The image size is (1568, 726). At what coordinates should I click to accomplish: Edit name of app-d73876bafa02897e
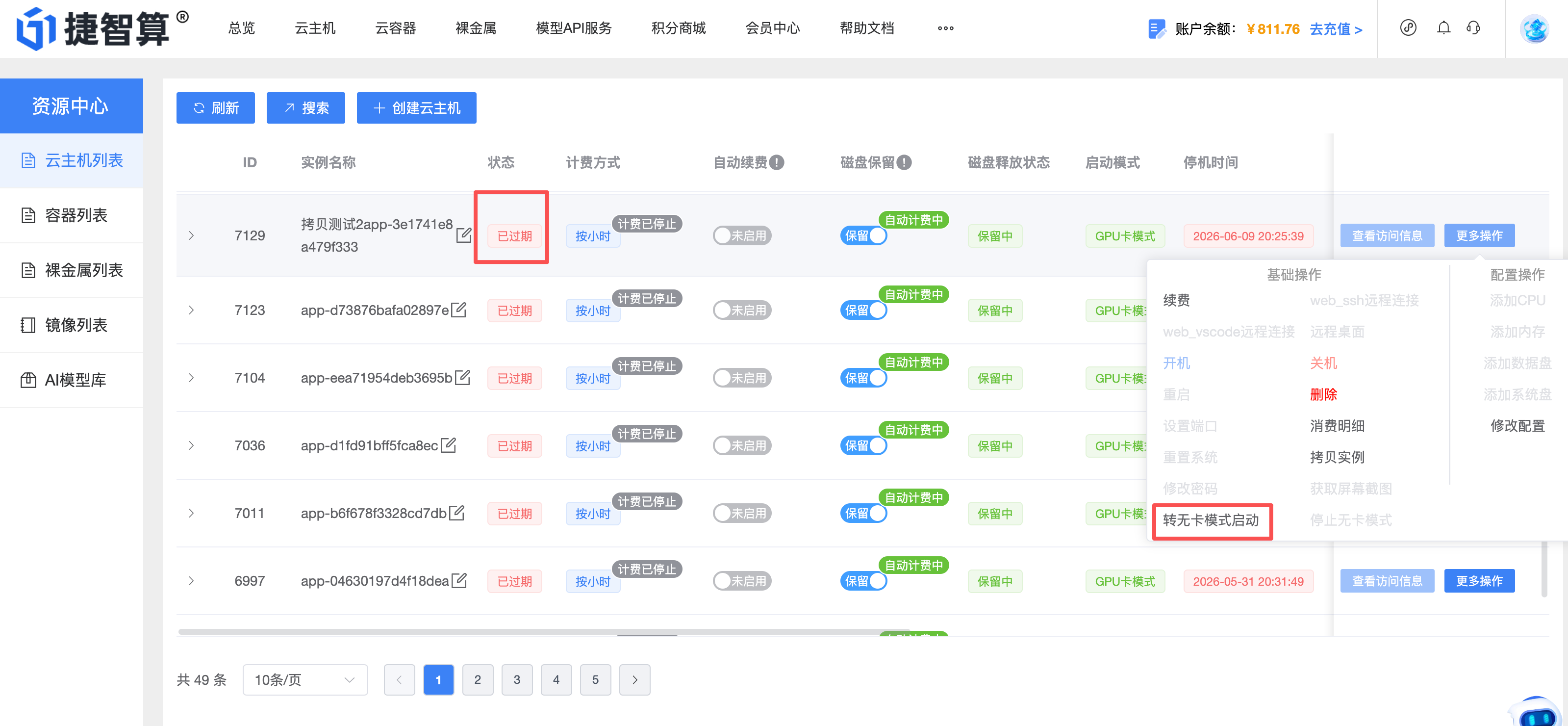[x=459, y=310]
